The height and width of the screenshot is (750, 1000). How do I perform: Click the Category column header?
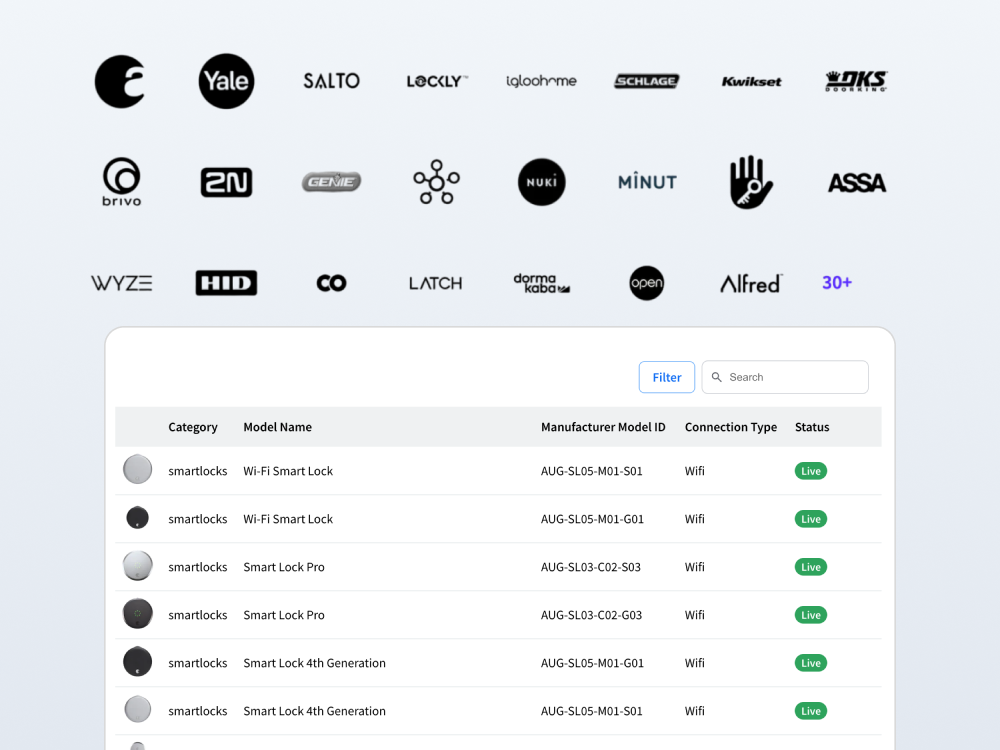(x=193, y=427)
